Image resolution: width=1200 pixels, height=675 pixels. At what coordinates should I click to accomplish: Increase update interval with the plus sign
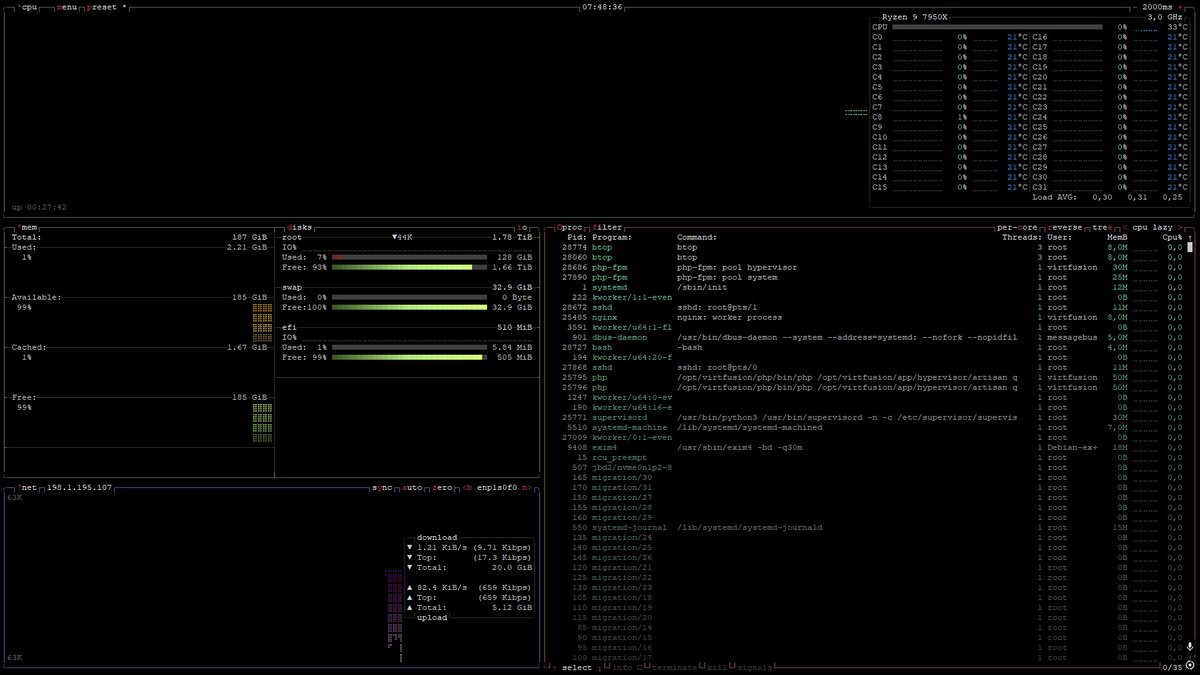(x=1180, y=7)
